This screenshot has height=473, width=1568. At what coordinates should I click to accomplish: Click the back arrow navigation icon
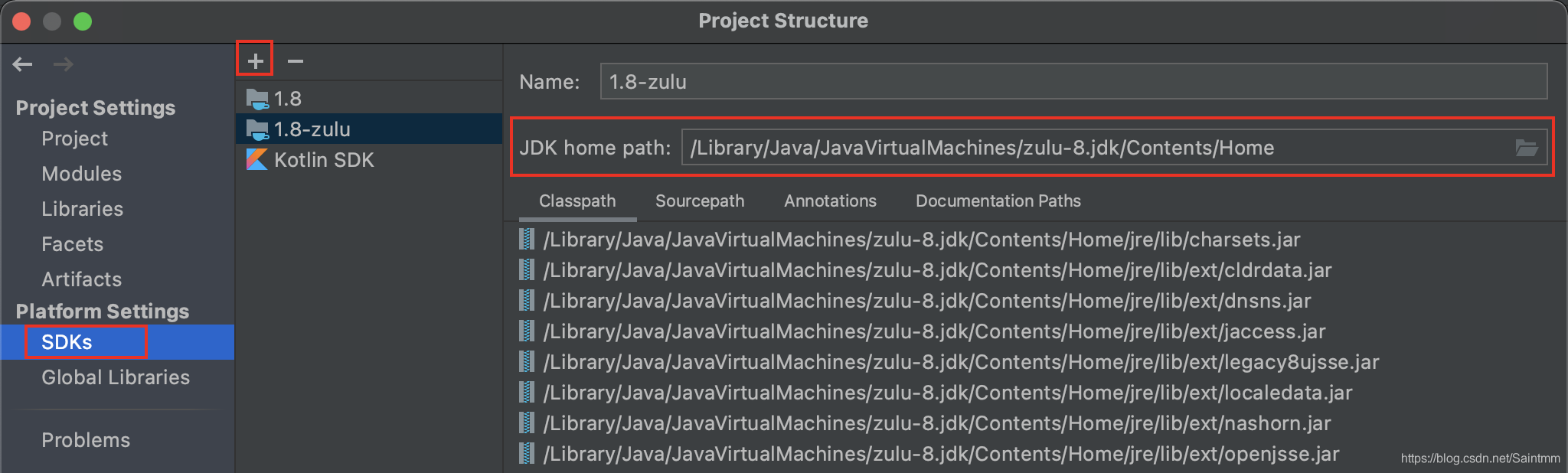23,64
